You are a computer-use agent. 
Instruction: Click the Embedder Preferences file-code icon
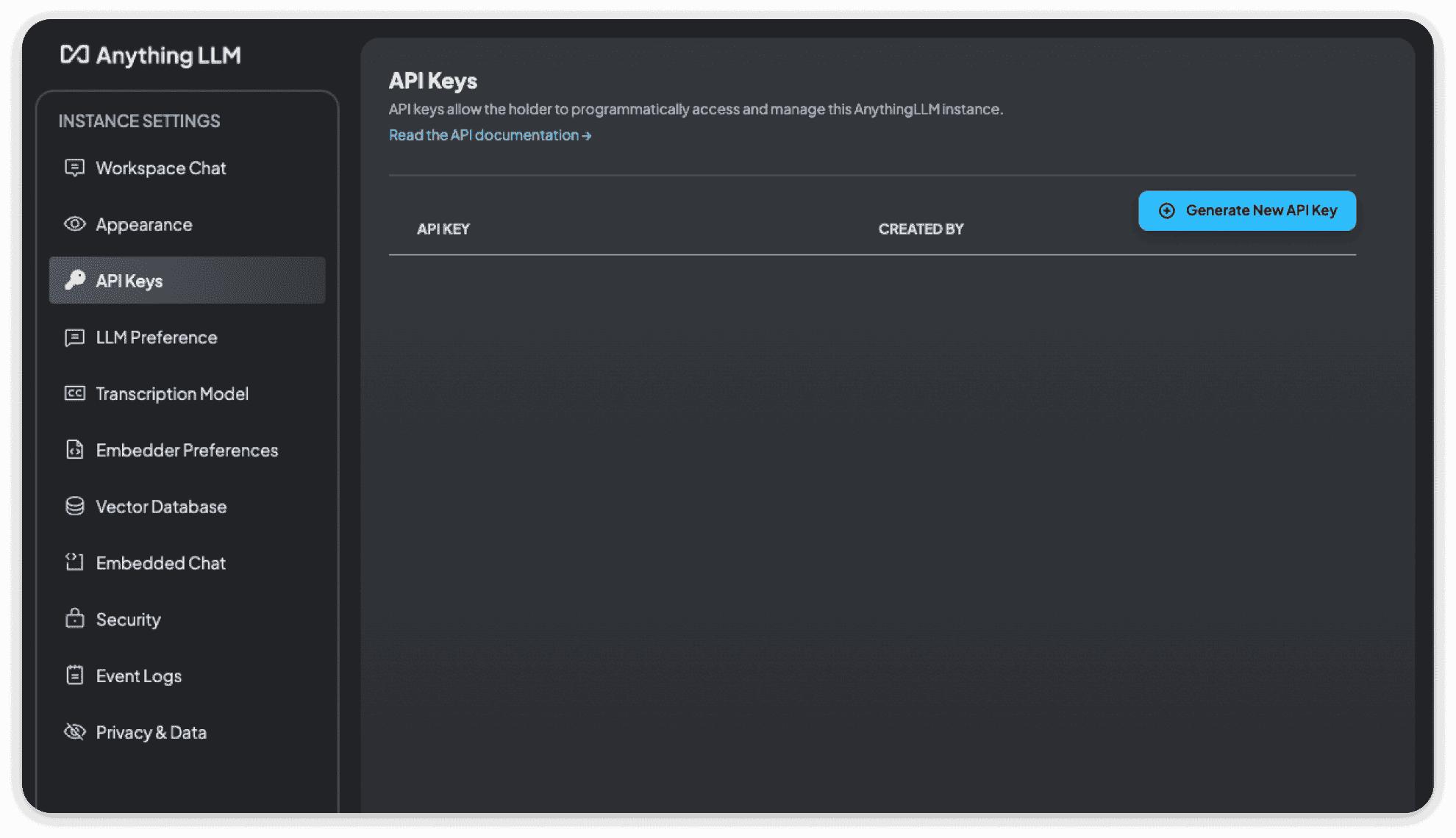point(74,450)
